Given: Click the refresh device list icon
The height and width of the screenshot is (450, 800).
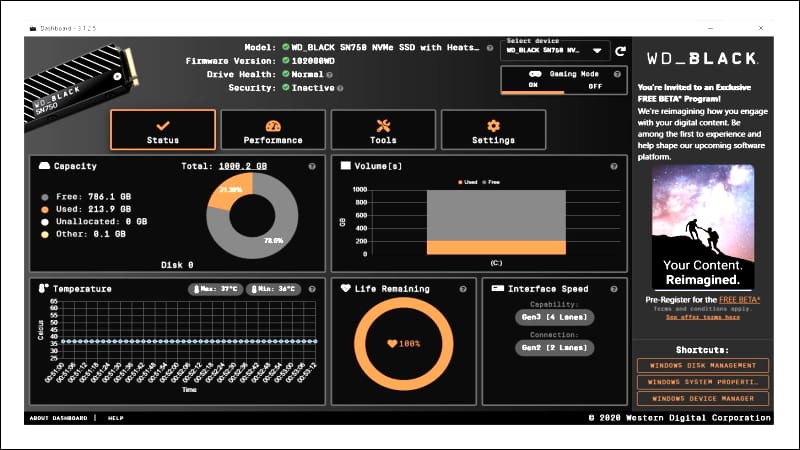Looking at the screenshot, I should (620, 51).
